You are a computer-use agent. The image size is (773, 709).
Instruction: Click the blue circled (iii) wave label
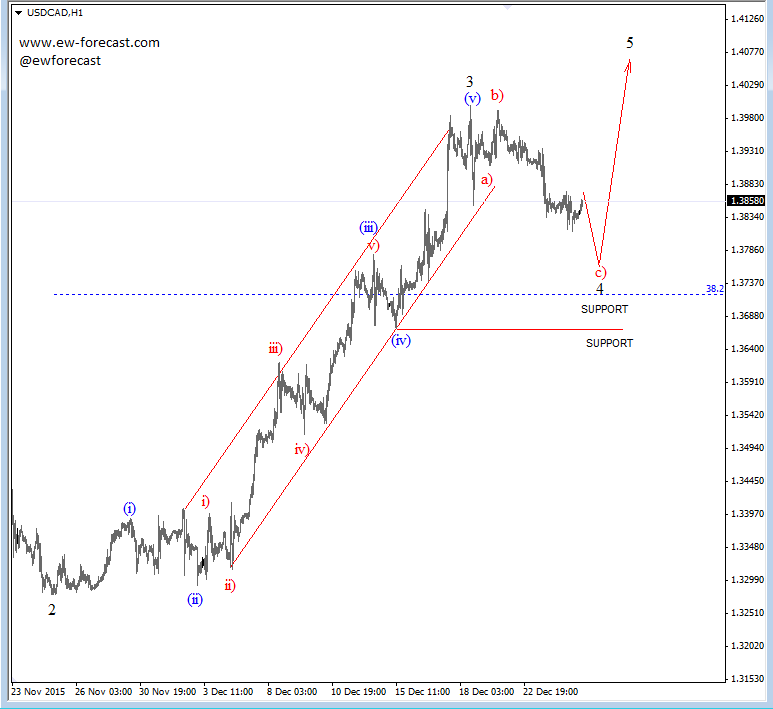coord(369,228)
